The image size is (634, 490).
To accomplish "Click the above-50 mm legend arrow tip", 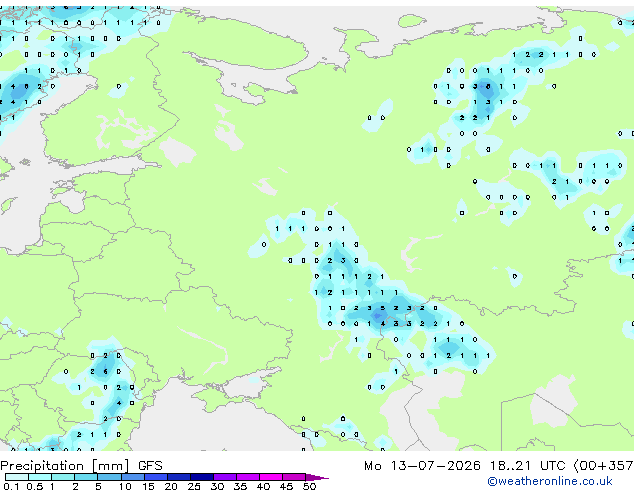I will (317, 477).
